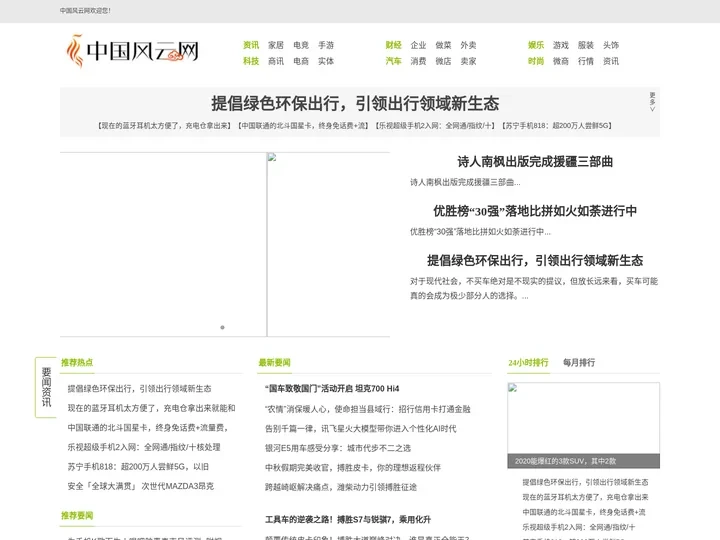
Task: Go to the 游戏 section
Action: click(x=561, y=45)
